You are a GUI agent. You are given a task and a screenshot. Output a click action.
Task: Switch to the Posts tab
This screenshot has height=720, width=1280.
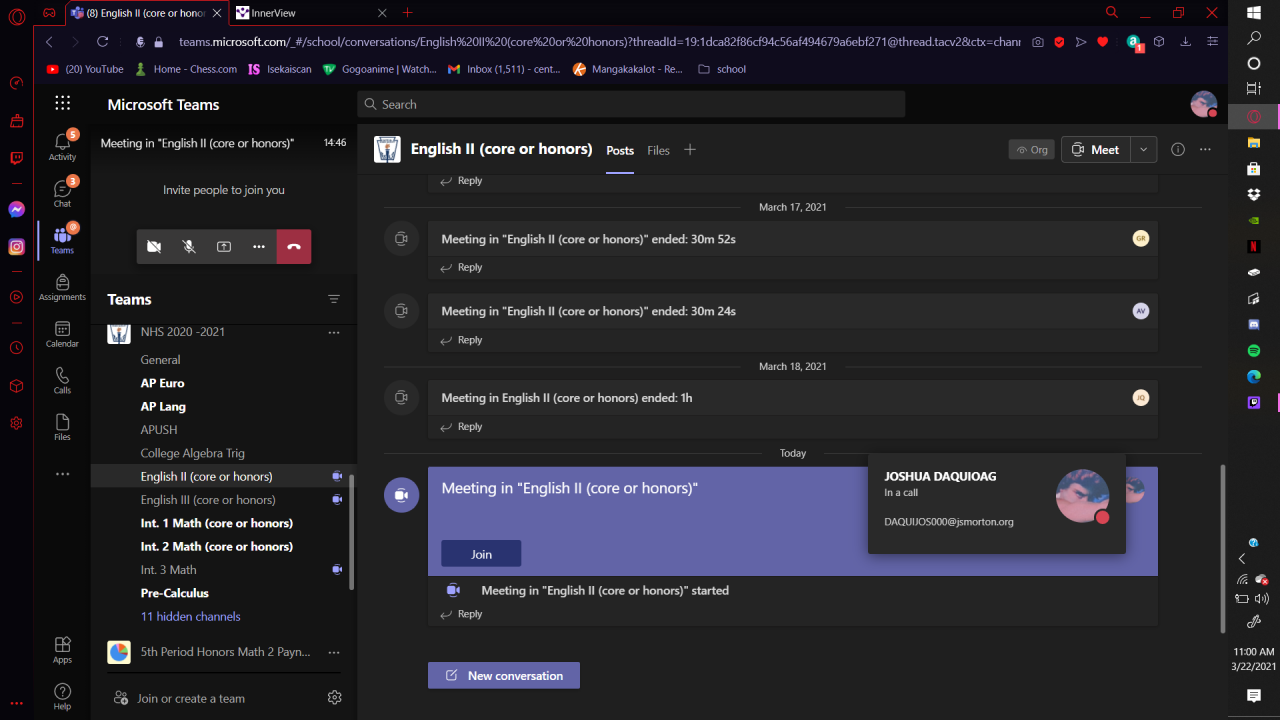[620, 151]
